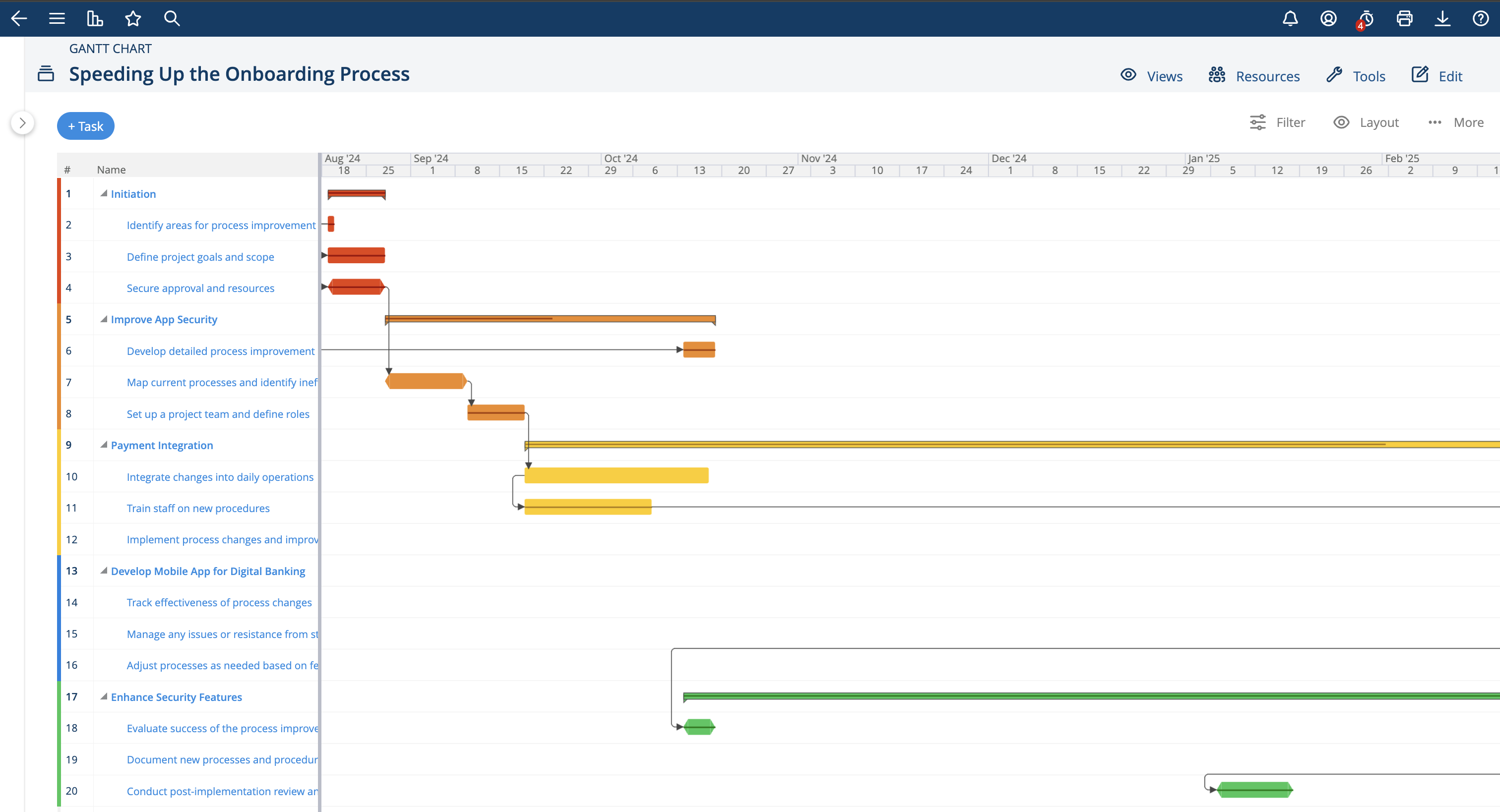This screenshot has width=1500, height=812.
Task: Collapse the Payment Integration group
Action: click(x=104, y=445)
